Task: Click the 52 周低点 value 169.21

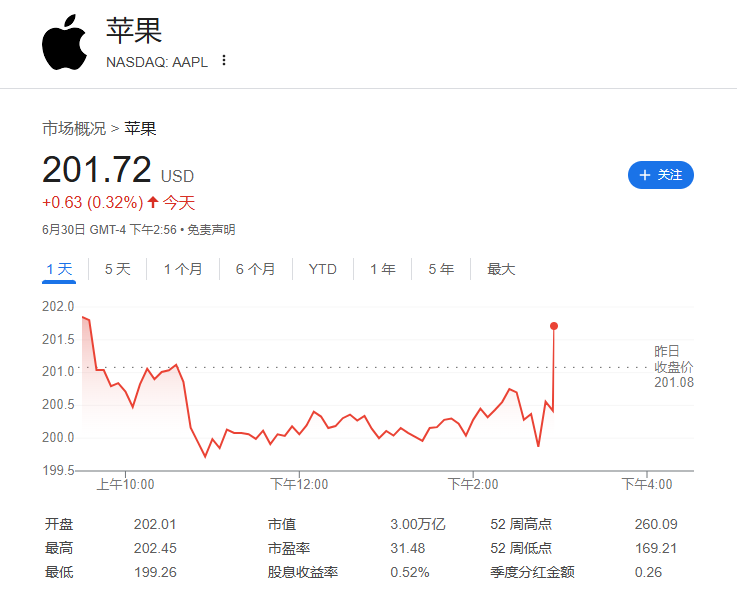Action: pos(656,548)
